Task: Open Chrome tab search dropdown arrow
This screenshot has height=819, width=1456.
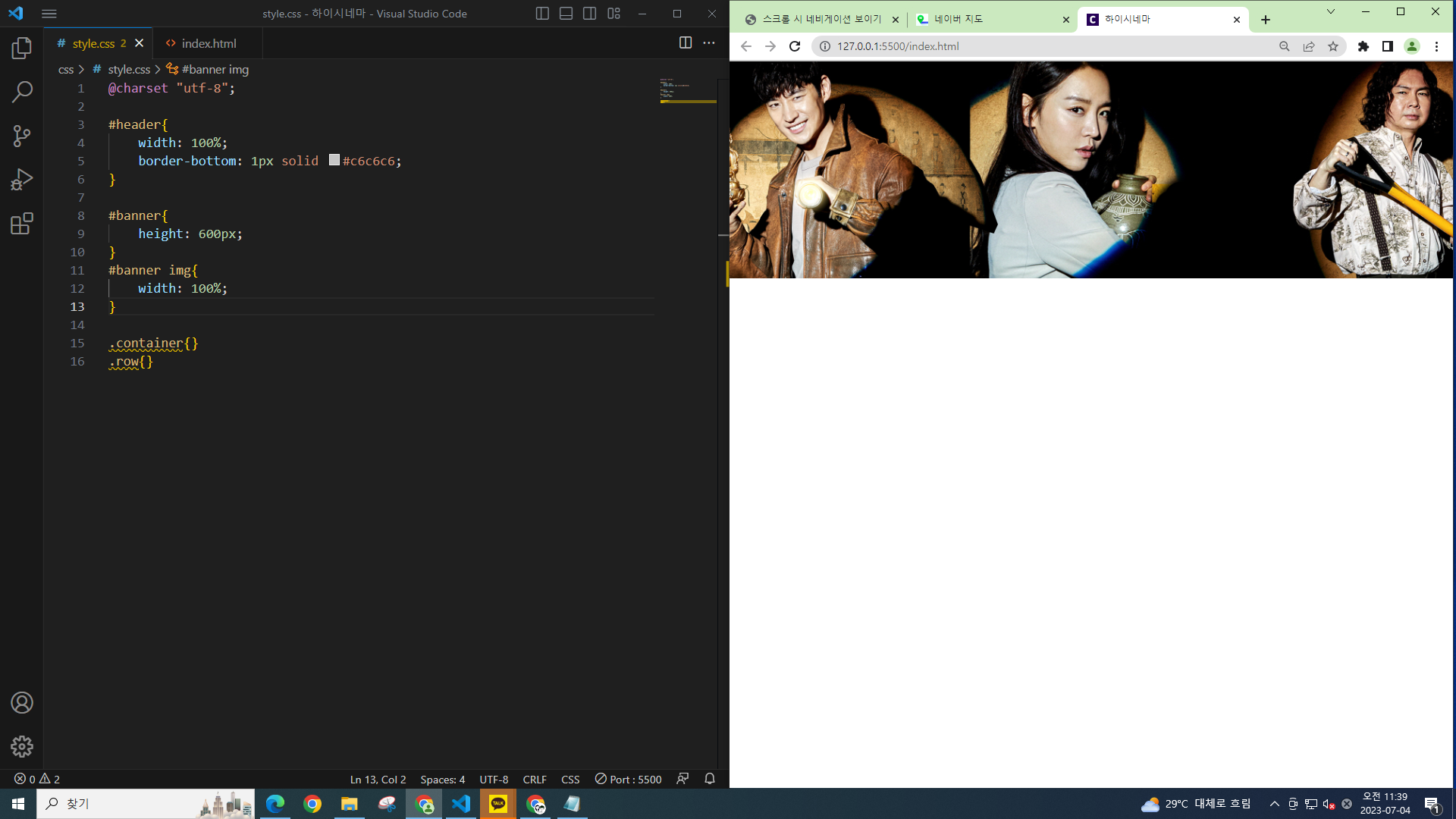Action: click(1330, 12)
